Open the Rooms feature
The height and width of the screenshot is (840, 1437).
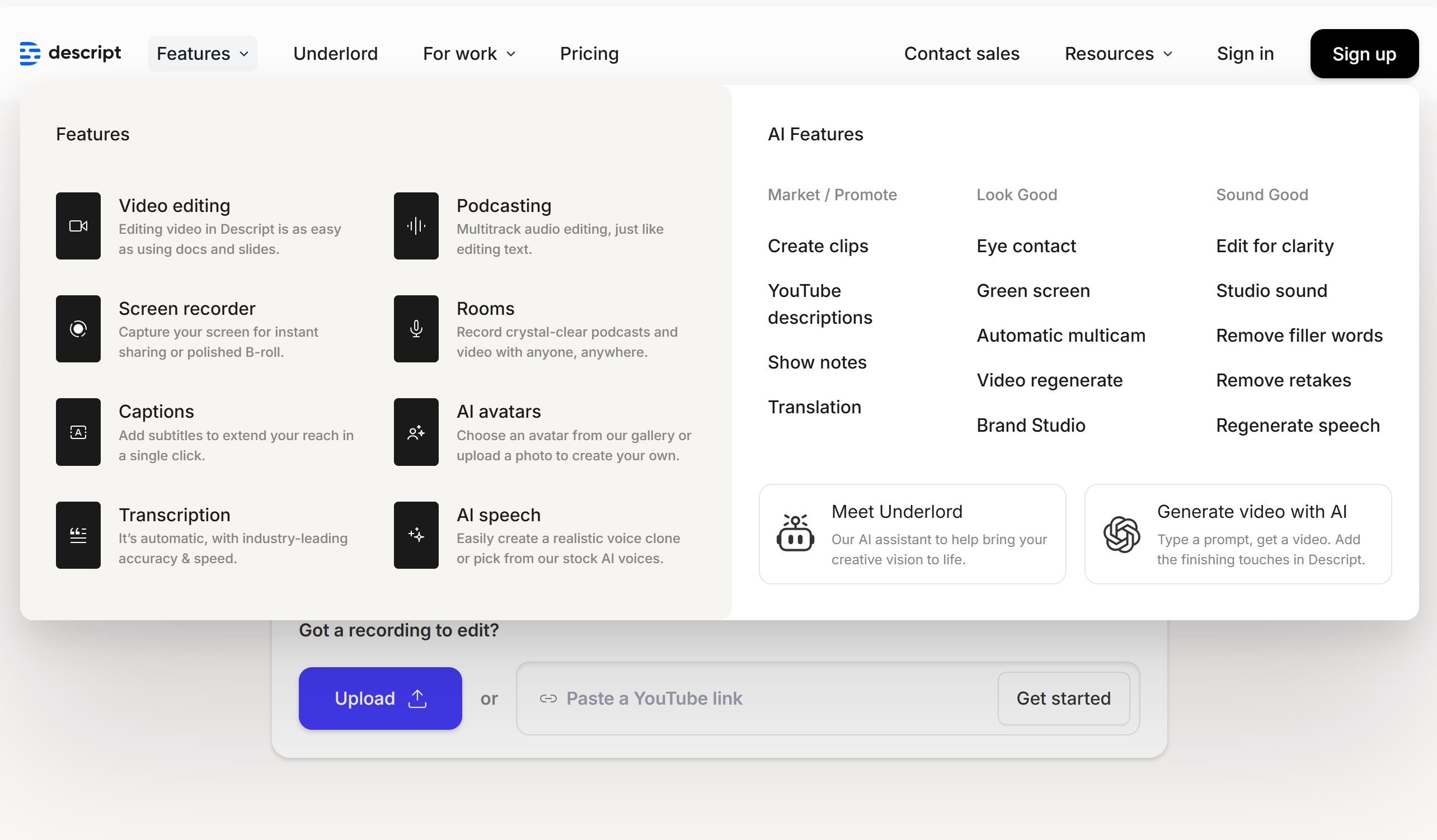click(x=544, y=329)
